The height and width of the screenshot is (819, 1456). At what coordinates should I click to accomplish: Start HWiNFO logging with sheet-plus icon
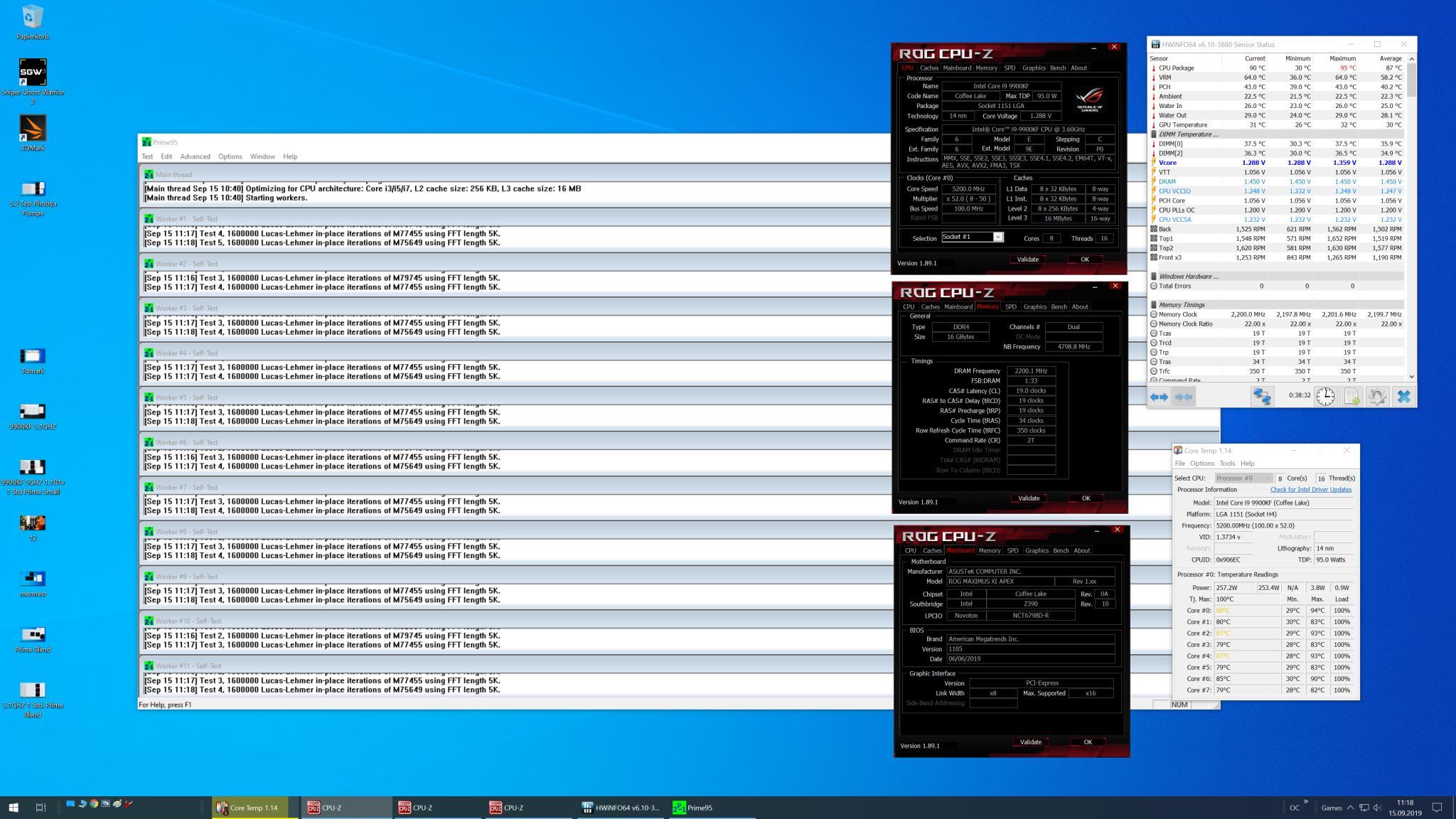[1351, 396]
